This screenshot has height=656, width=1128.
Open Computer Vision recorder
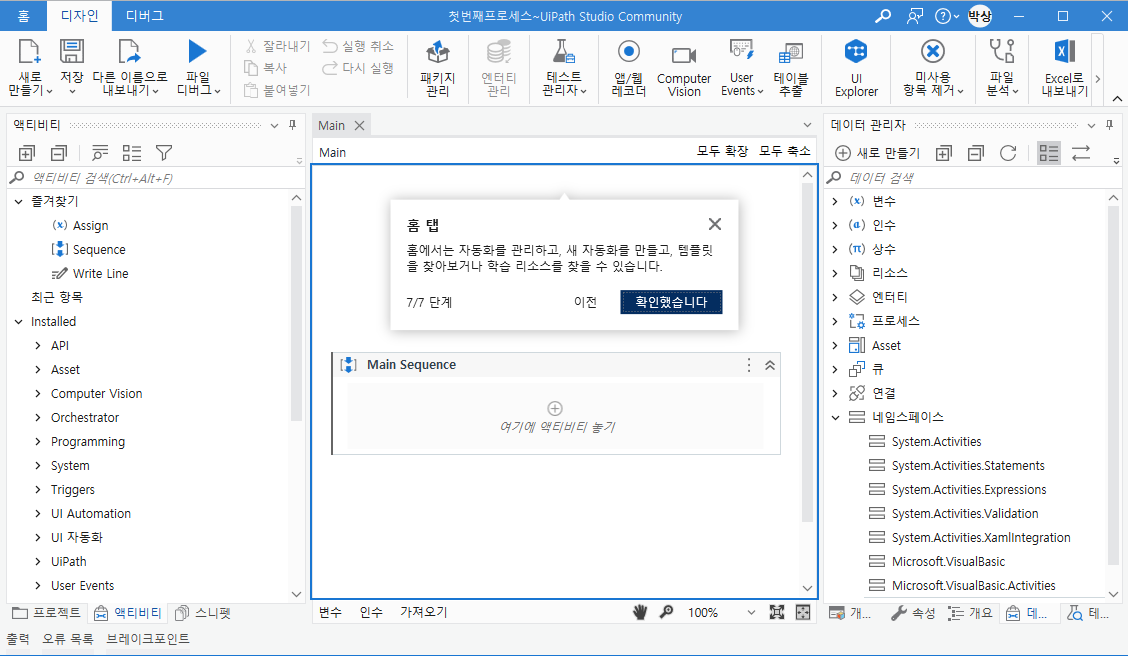(x=683, y=70)
